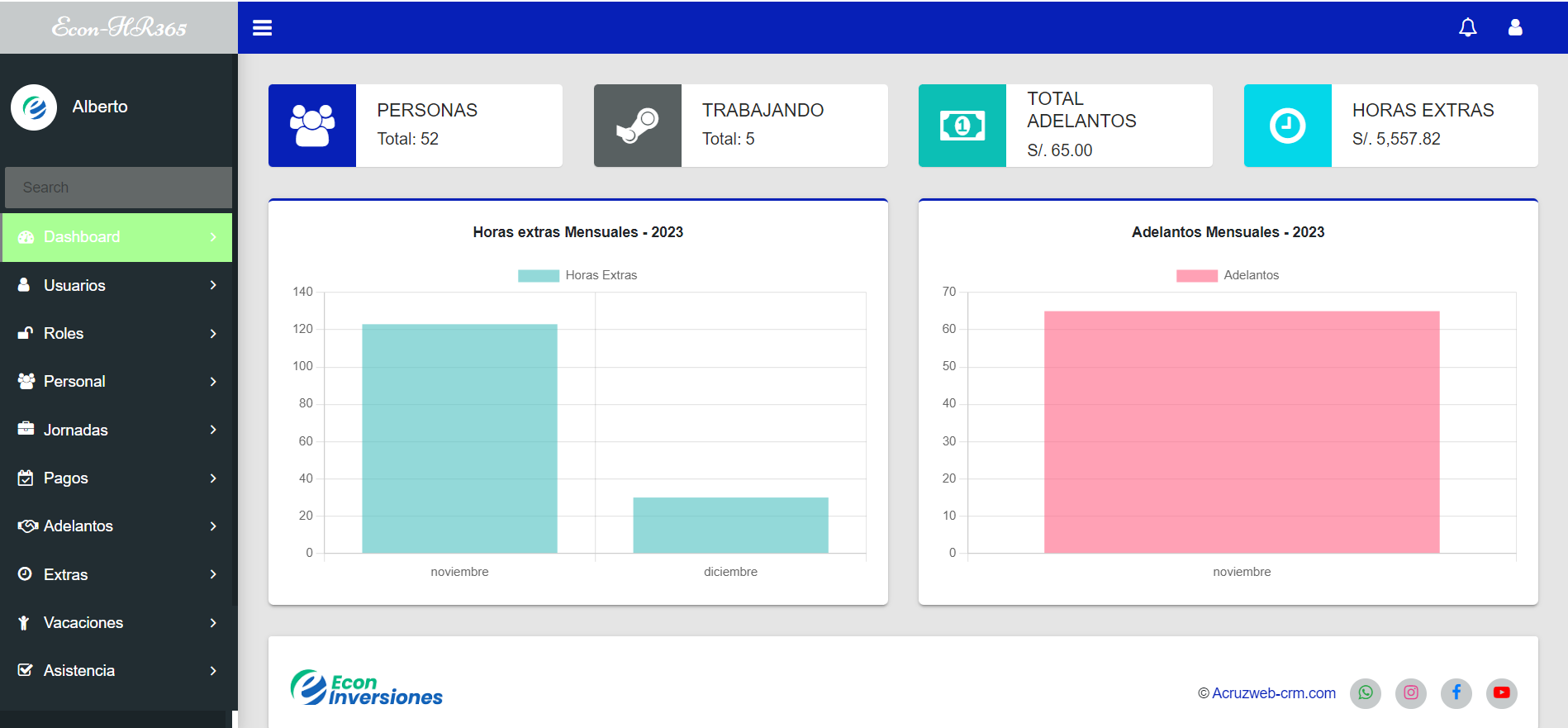Click the Asistencia check-square icon
The image size is (1568, 728).
click(x=26, y=670)
